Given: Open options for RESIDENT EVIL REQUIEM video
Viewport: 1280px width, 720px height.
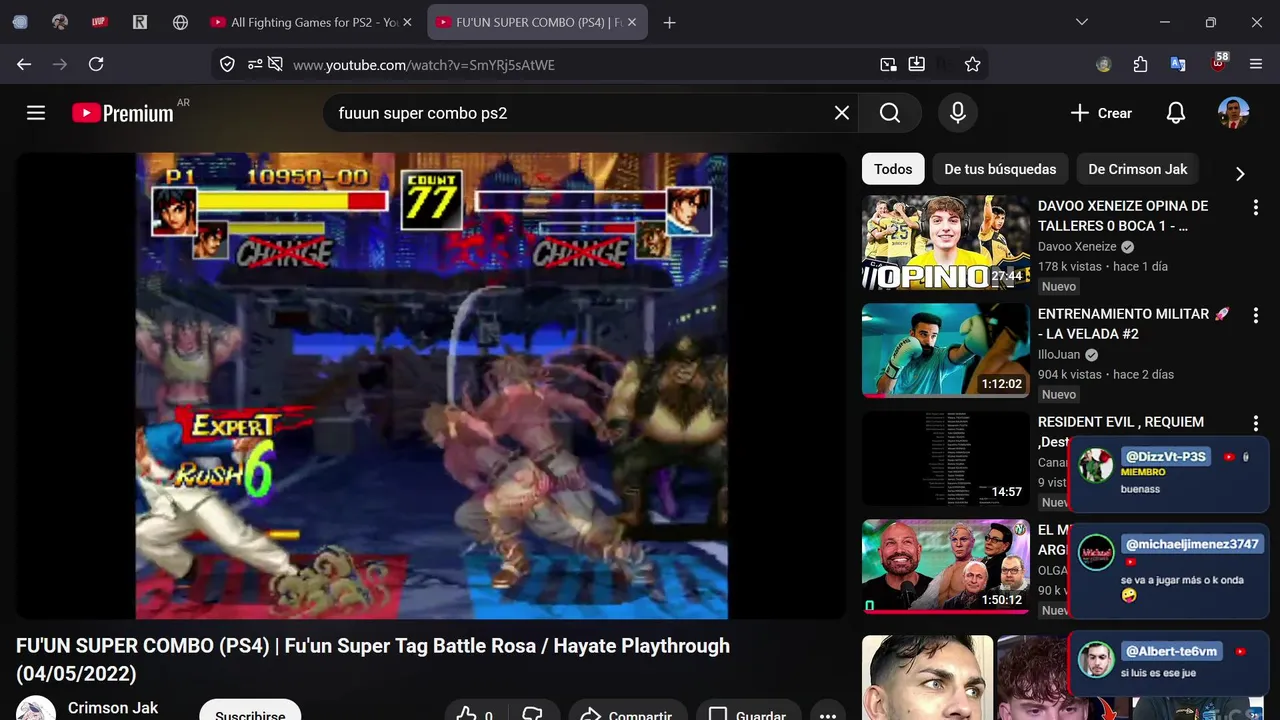Looking at the screenshot, I should 1256,423.
